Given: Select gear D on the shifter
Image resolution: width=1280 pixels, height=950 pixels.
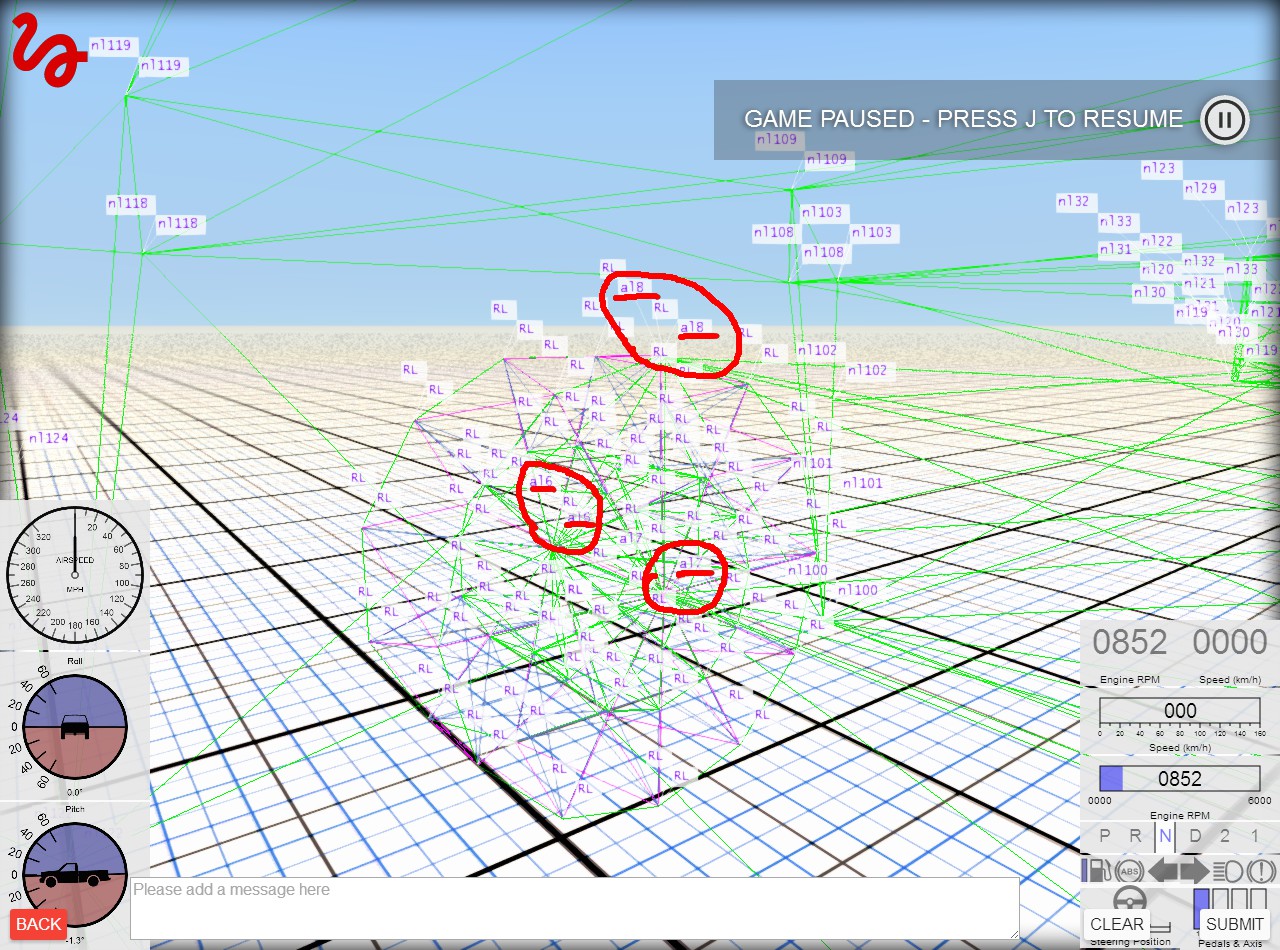Looking at the screenshot, I should [x=1195, y=836].
